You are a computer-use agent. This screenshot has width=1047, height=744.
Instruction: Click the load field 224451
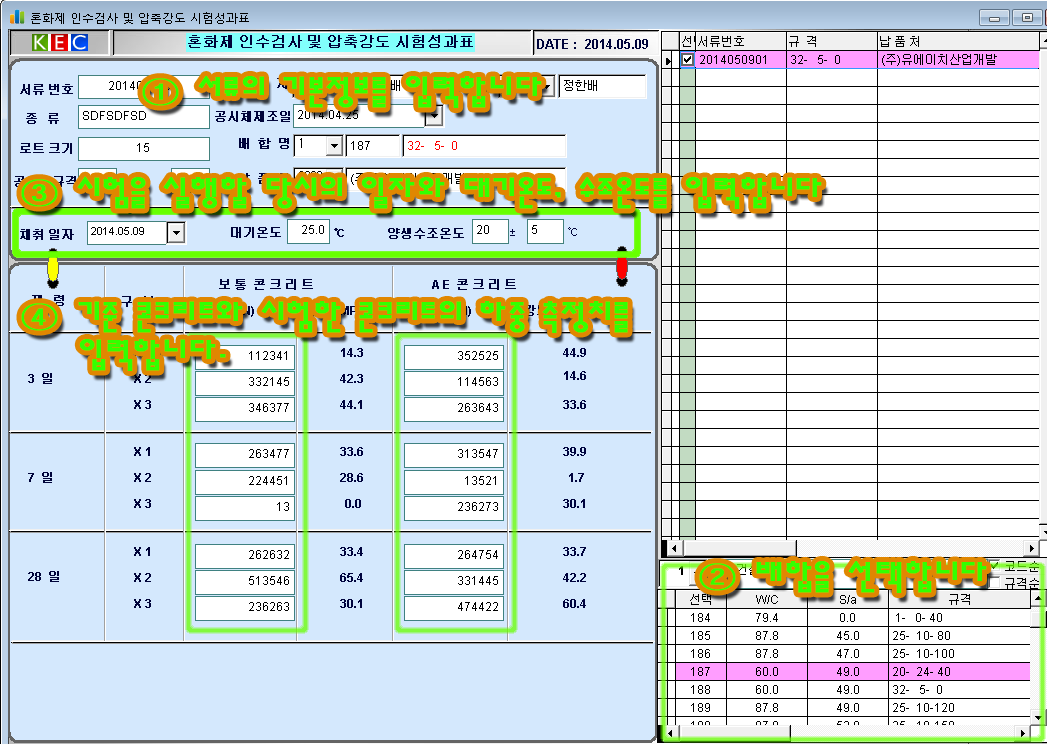coord(244,481)
